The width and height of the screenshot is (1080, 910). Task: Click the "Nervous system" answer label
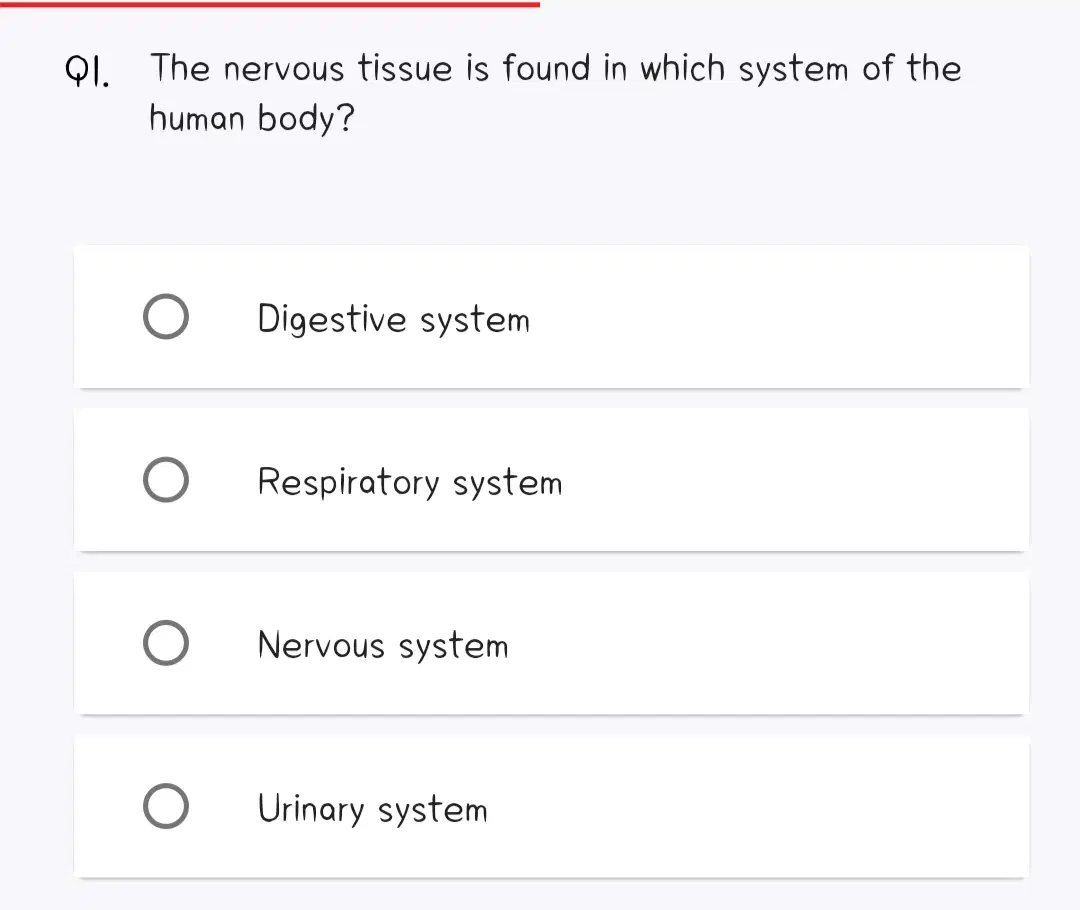coord(383,645)
